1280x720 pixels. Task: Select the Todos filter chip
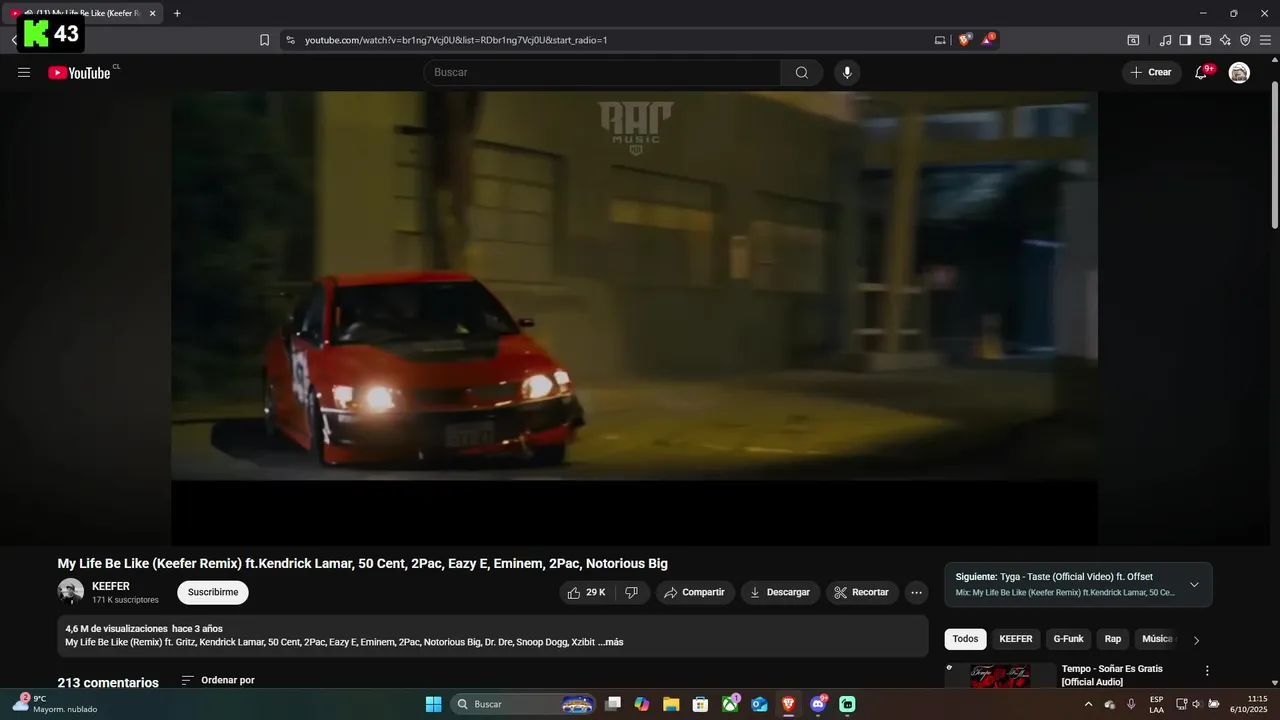point(965,639)
